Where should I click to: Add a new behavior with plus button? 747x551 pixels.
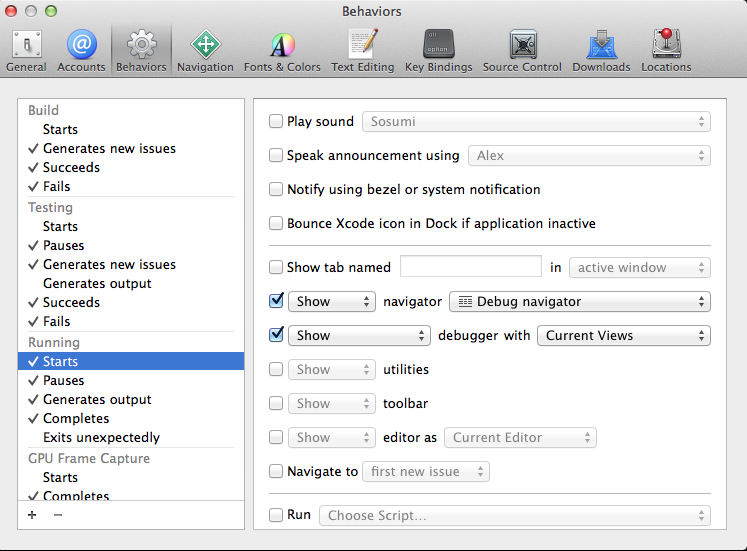coord(32,515)
